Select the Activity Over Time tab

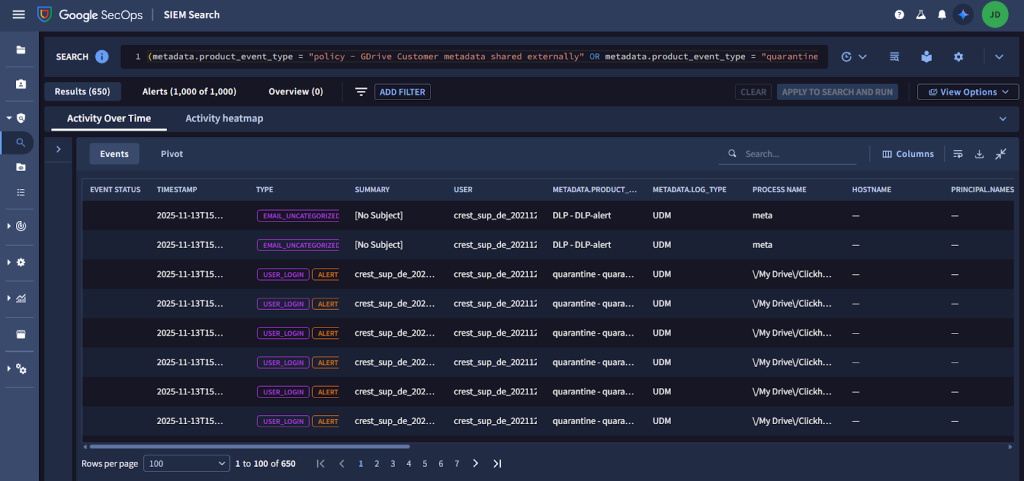click(109, 119)
